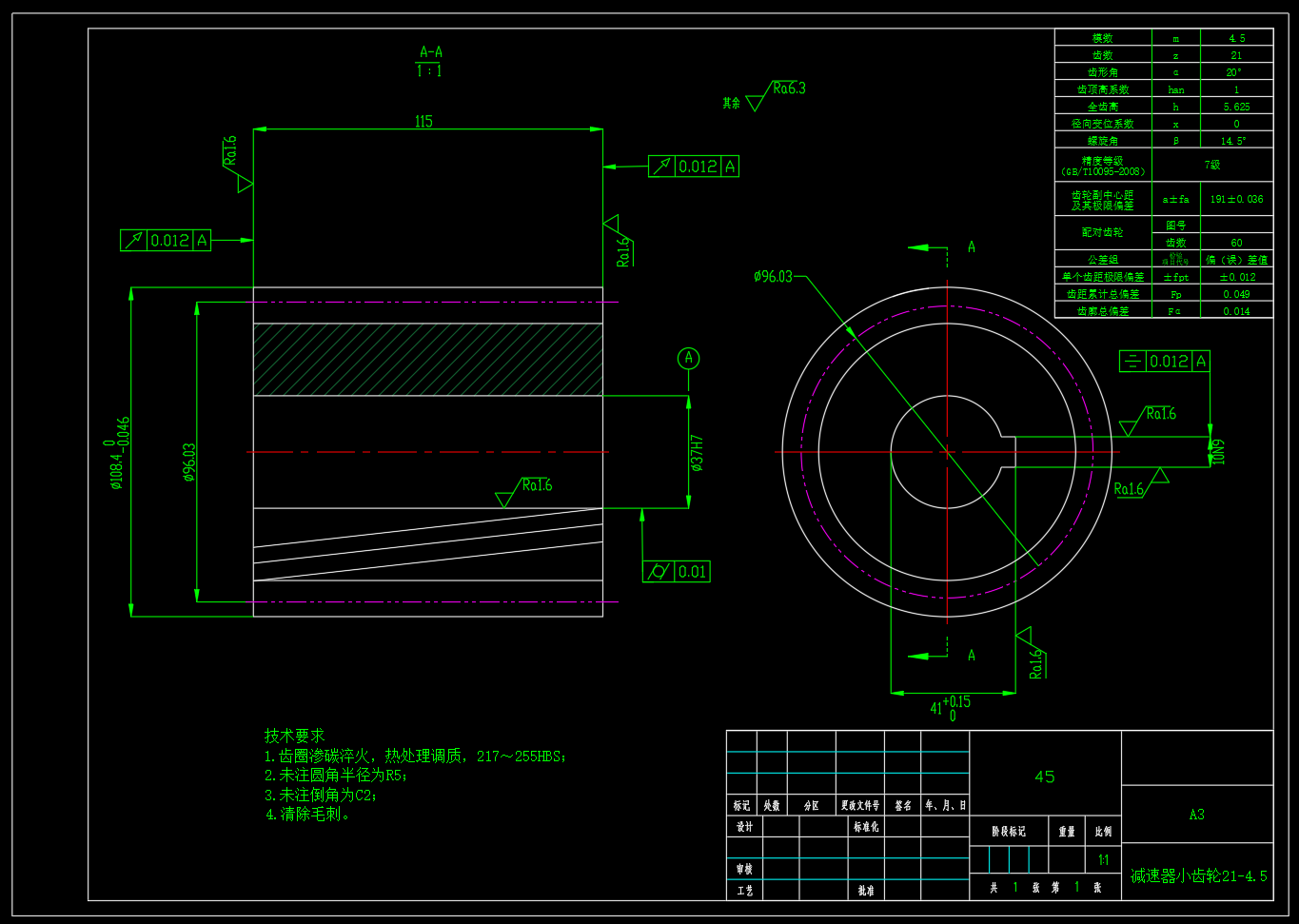Select the "螺旋角" parameter cell

pyautogui.click(x=1103, y=141)
